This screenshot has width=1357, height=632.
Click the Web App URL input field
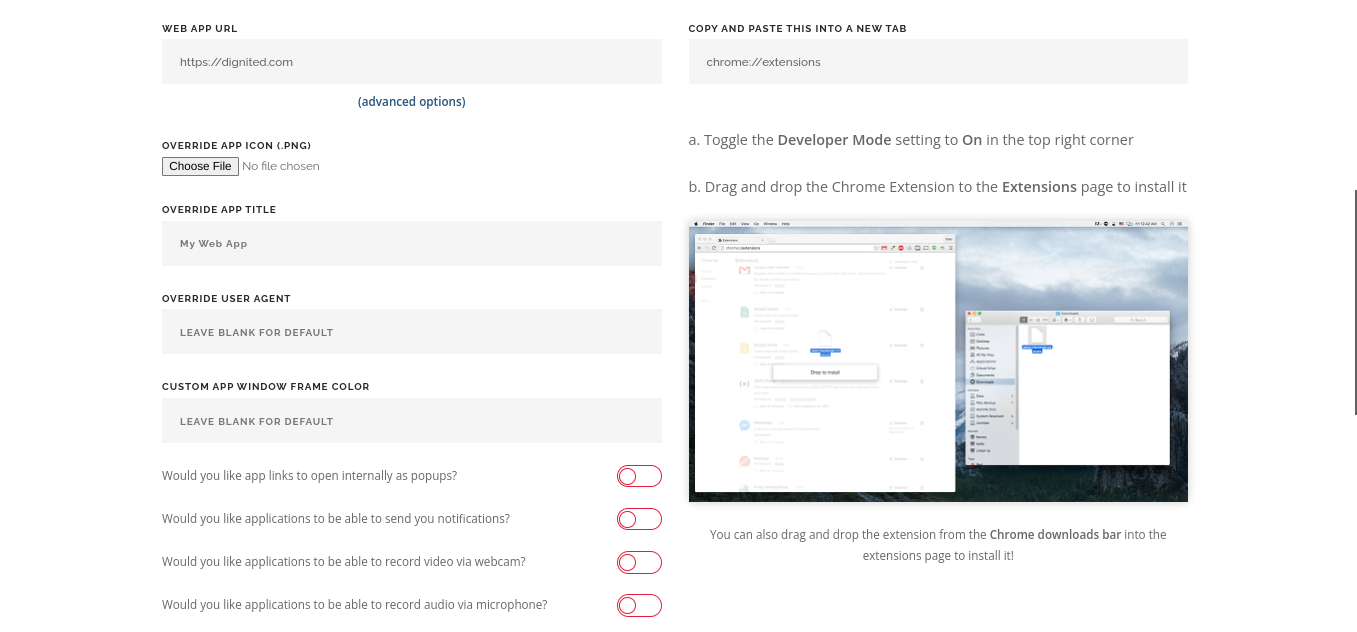[411, 61]
